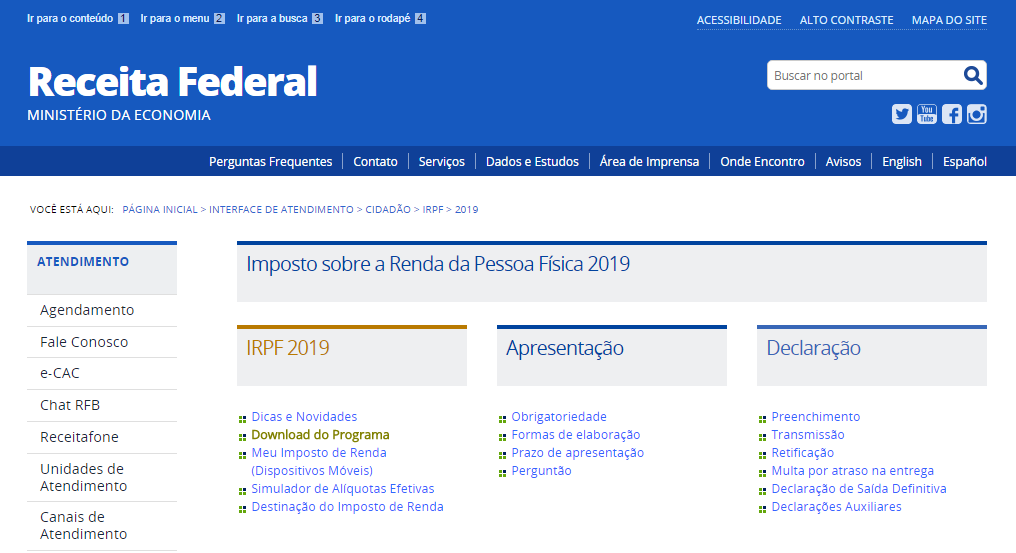Go to Página Inicial breadcrumb

tap(159, 209)
